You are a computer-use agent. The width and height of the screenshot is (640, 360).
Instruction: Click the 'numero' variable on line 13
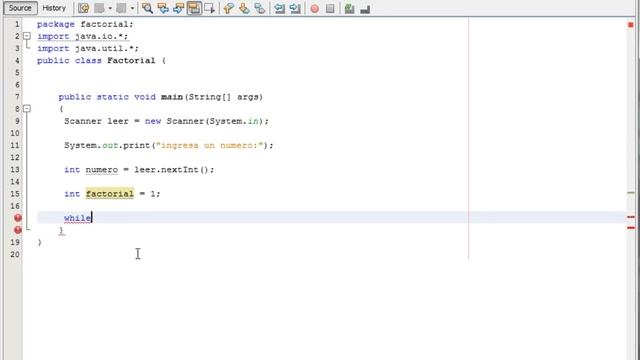[x=102, y=169]
